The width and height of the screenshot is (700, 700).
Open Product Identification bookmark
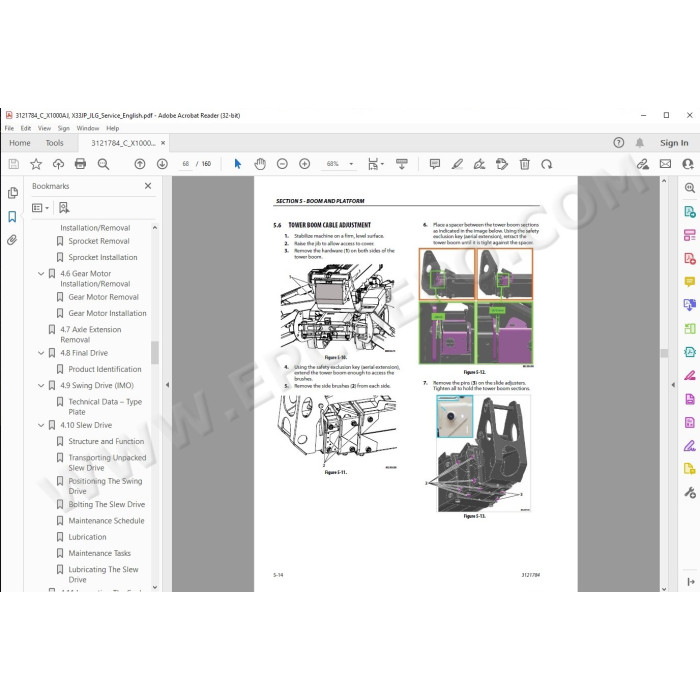[x=105, y=369]
